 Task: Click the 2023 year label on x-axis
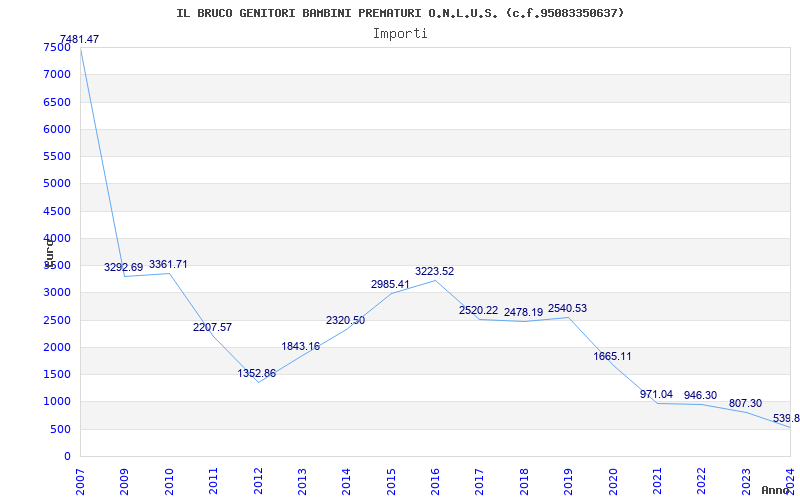(745, 481)
